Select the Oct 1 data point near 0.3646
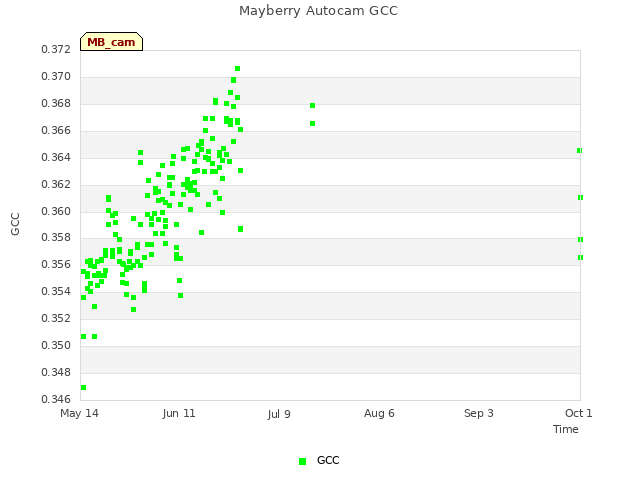Image resolution: width=640 pixels, height=480 pixels. pos(580,151)
